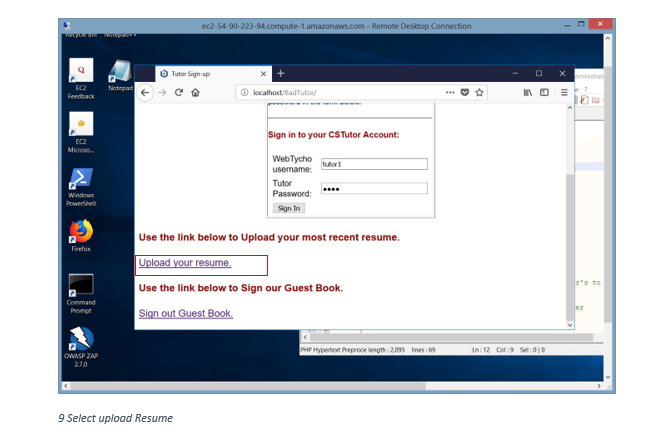Open Windows PowerShell desktop shortcut
This screenshot has width=660, height=445.
[x=81, y=187]
